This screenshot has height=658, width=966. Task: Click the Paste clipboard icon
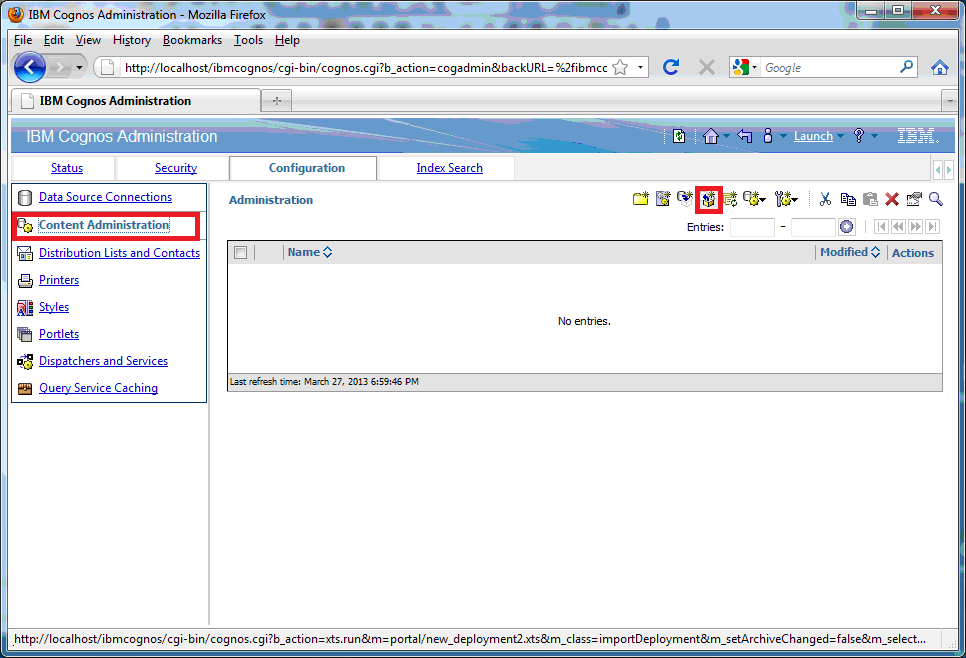click(870, 199)
